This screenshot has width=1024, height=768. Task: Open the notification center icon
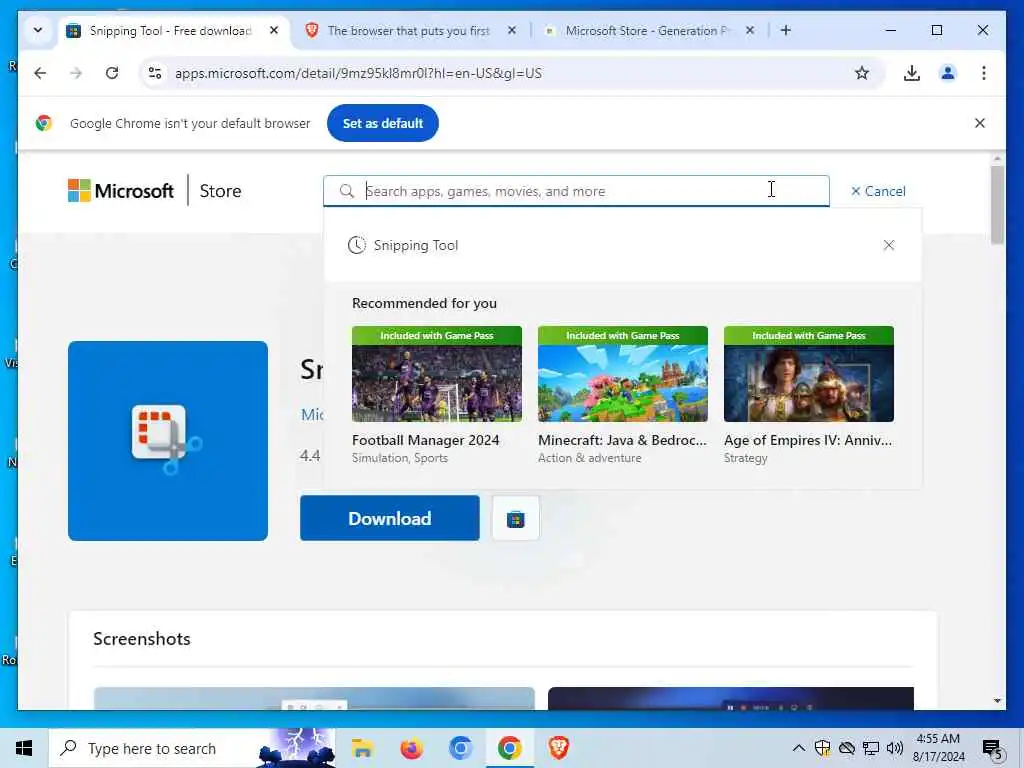993,750
